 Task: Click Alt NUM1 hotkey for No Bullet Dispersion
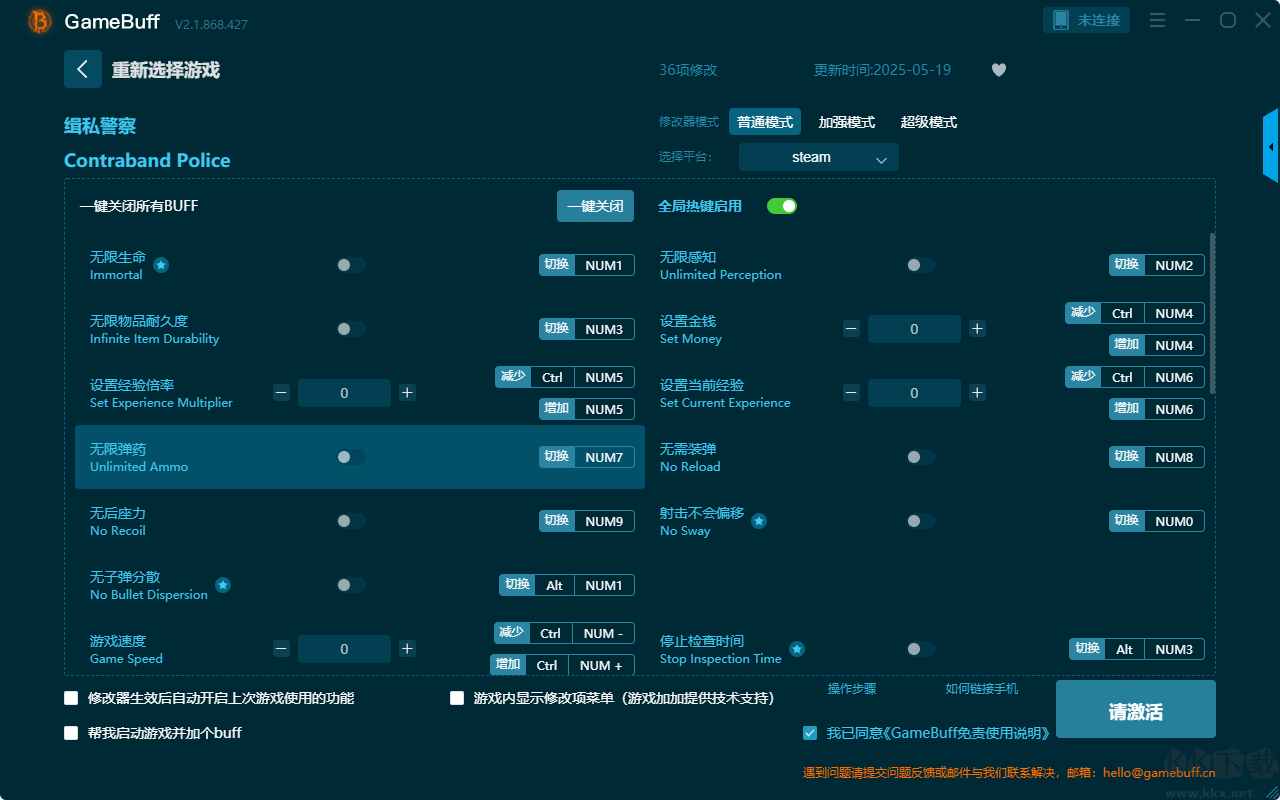[x=567, y=585]
